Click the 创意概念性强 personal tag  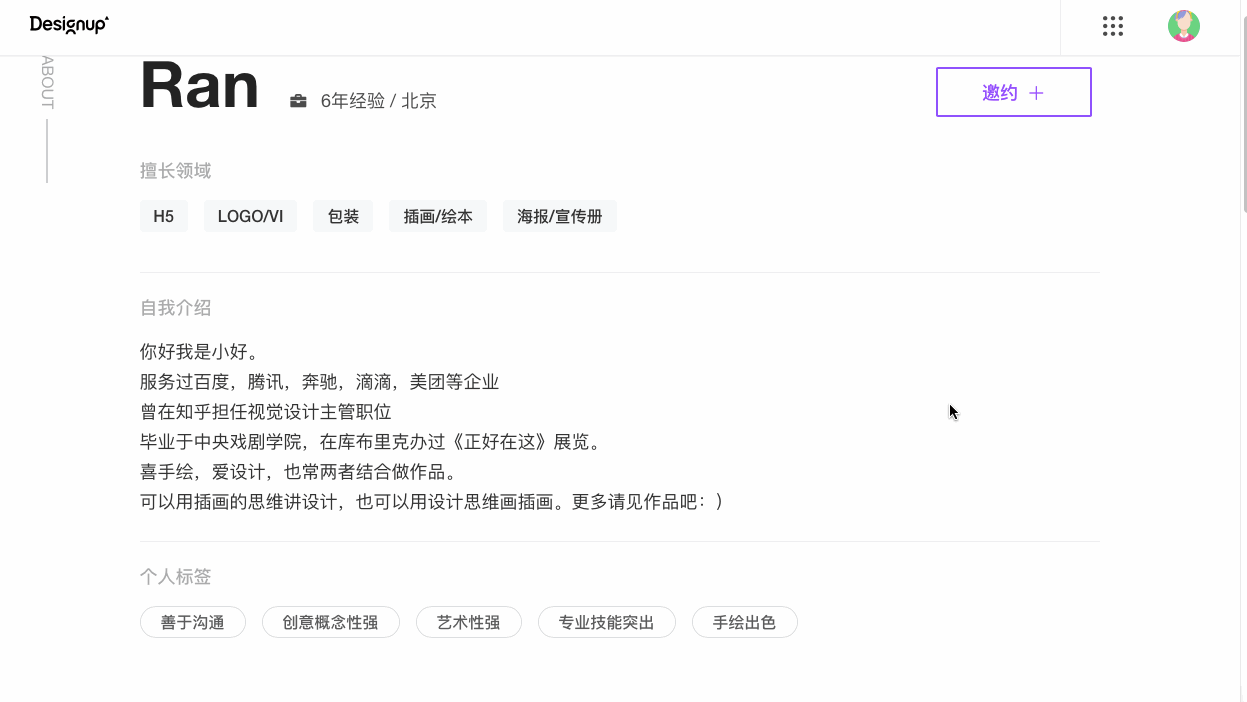click(x=330, y=622)
